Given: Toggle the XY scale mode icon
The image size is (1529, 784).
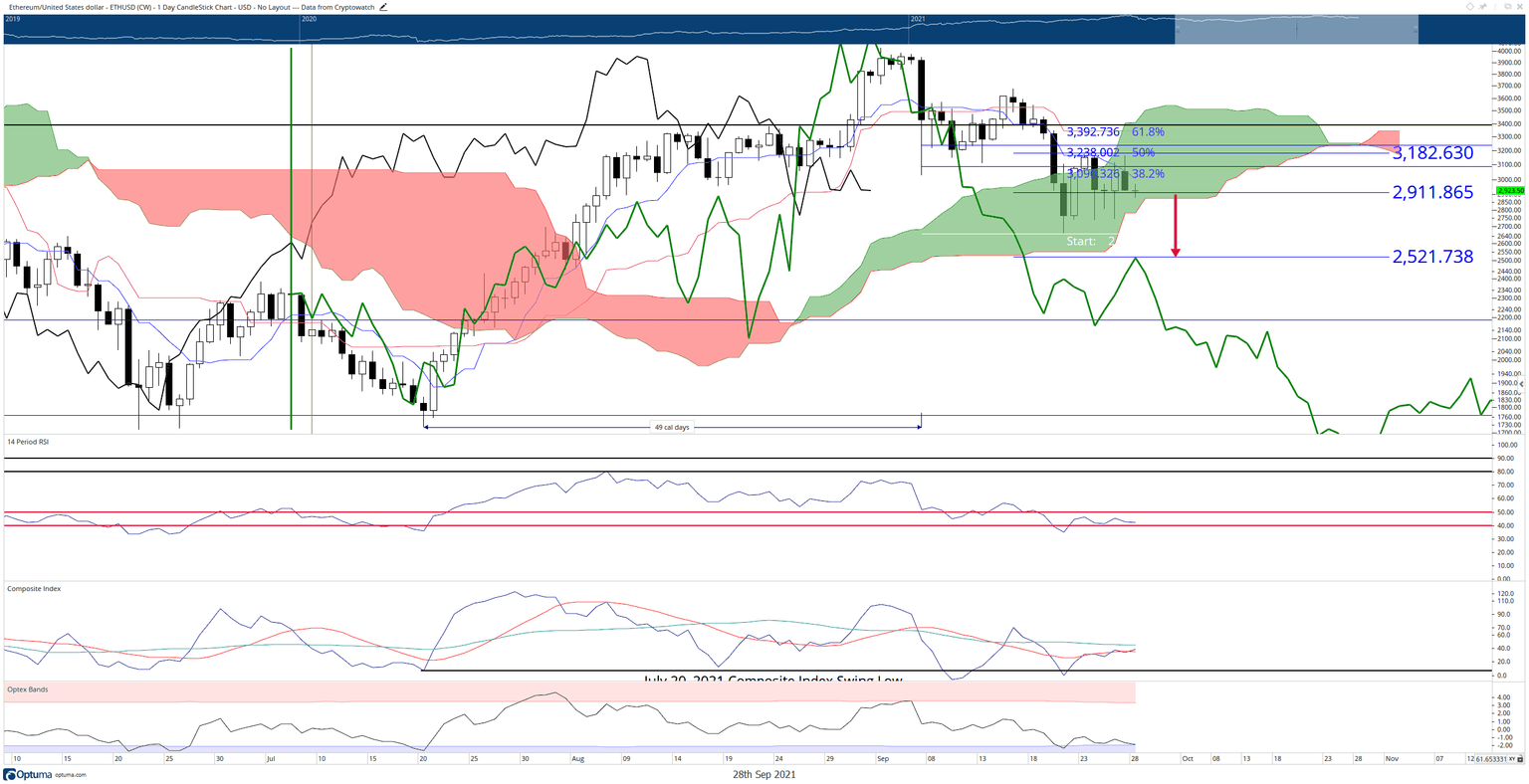Looking at the screenshot, I should [1511, 759].
